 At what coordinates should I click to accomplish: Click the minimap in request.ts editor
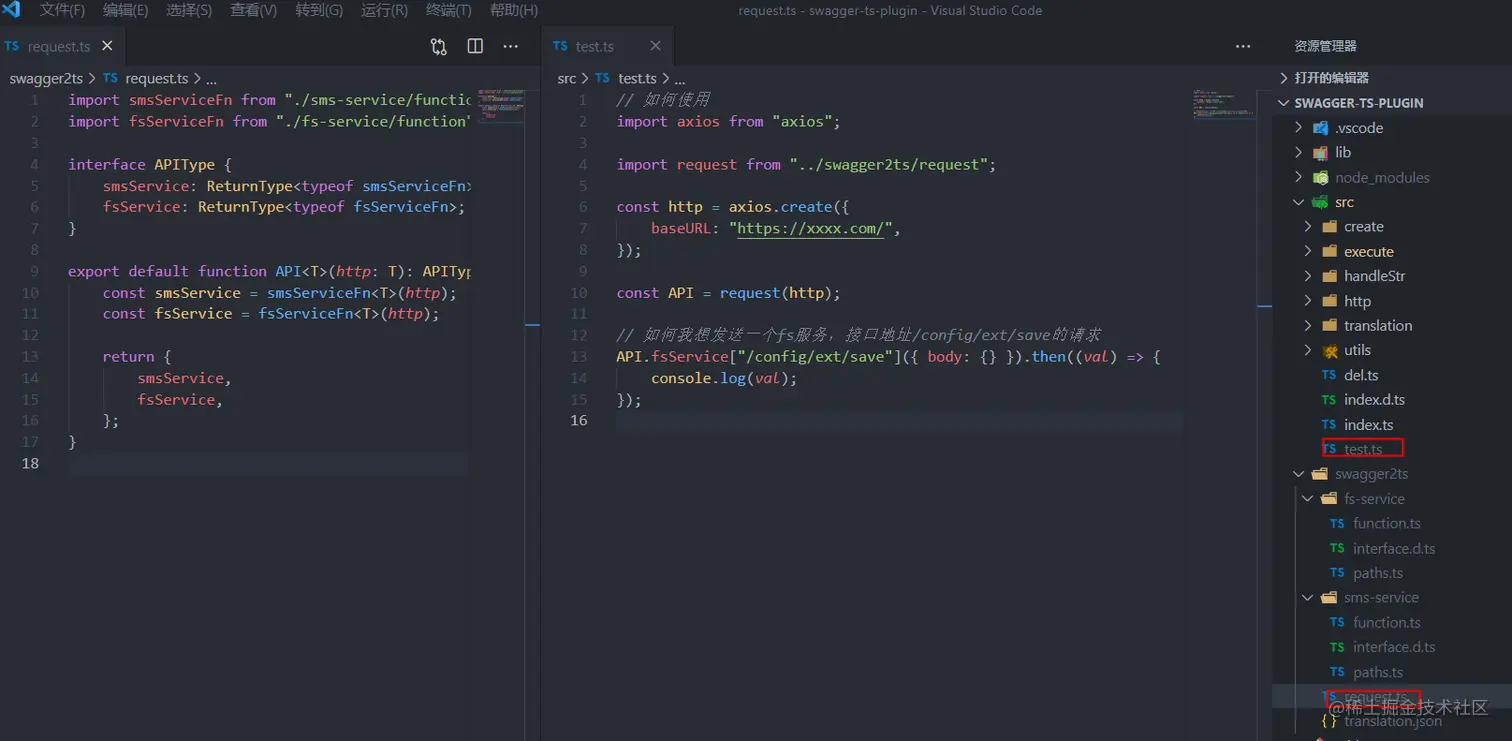click(502, 105)
